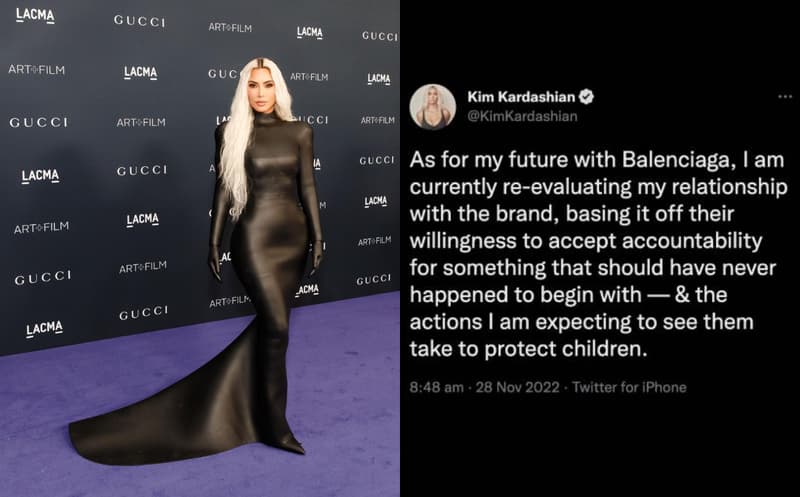
Task: Open the three-dot more options menu
Action: pos(784,96)
